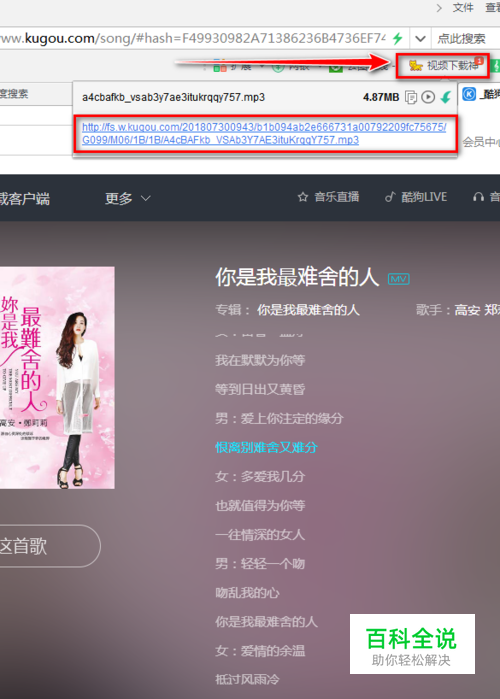Screen dimensions: 500x699
Task: Click the song title 你是我最难舍的人
Action: pyautogui.click(x=297, y=277)
